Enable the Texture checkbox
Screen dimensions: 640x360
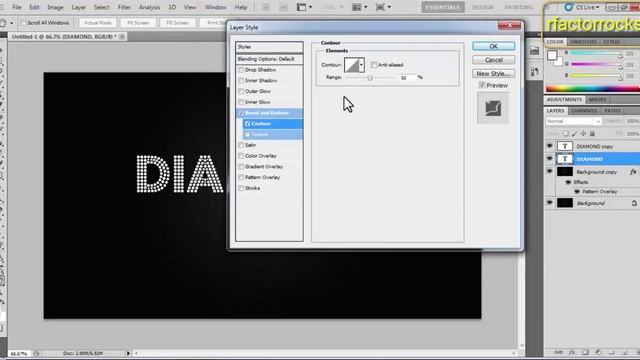247,134
